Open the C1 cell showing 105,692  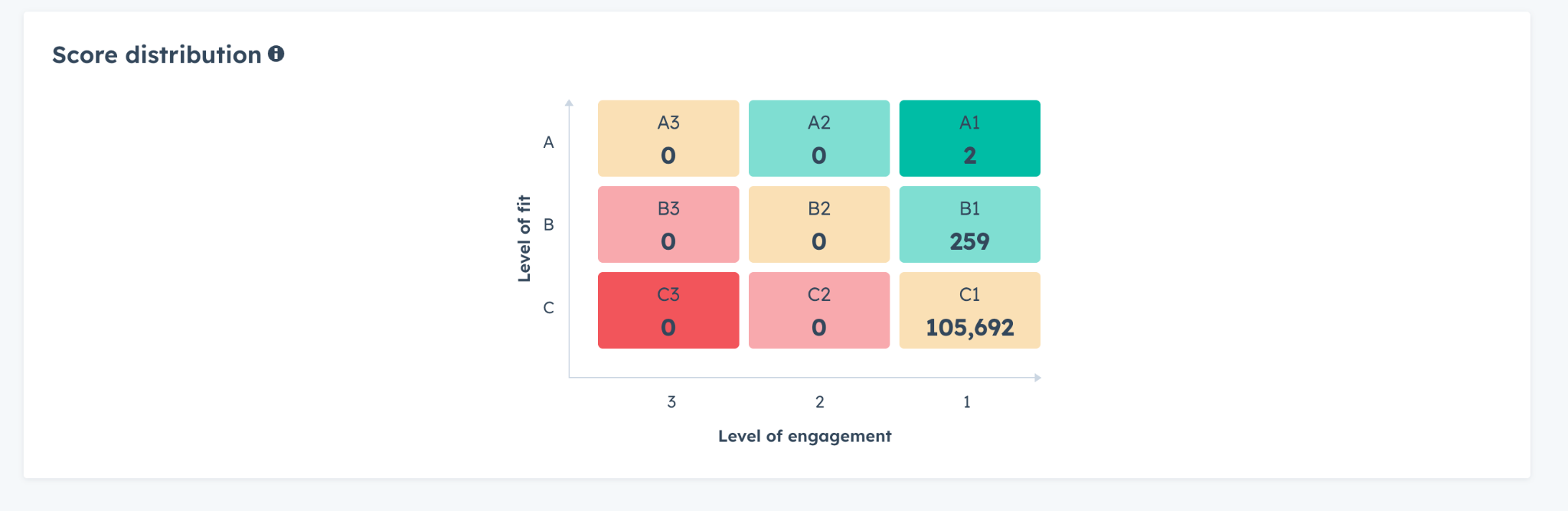point(969,310)
